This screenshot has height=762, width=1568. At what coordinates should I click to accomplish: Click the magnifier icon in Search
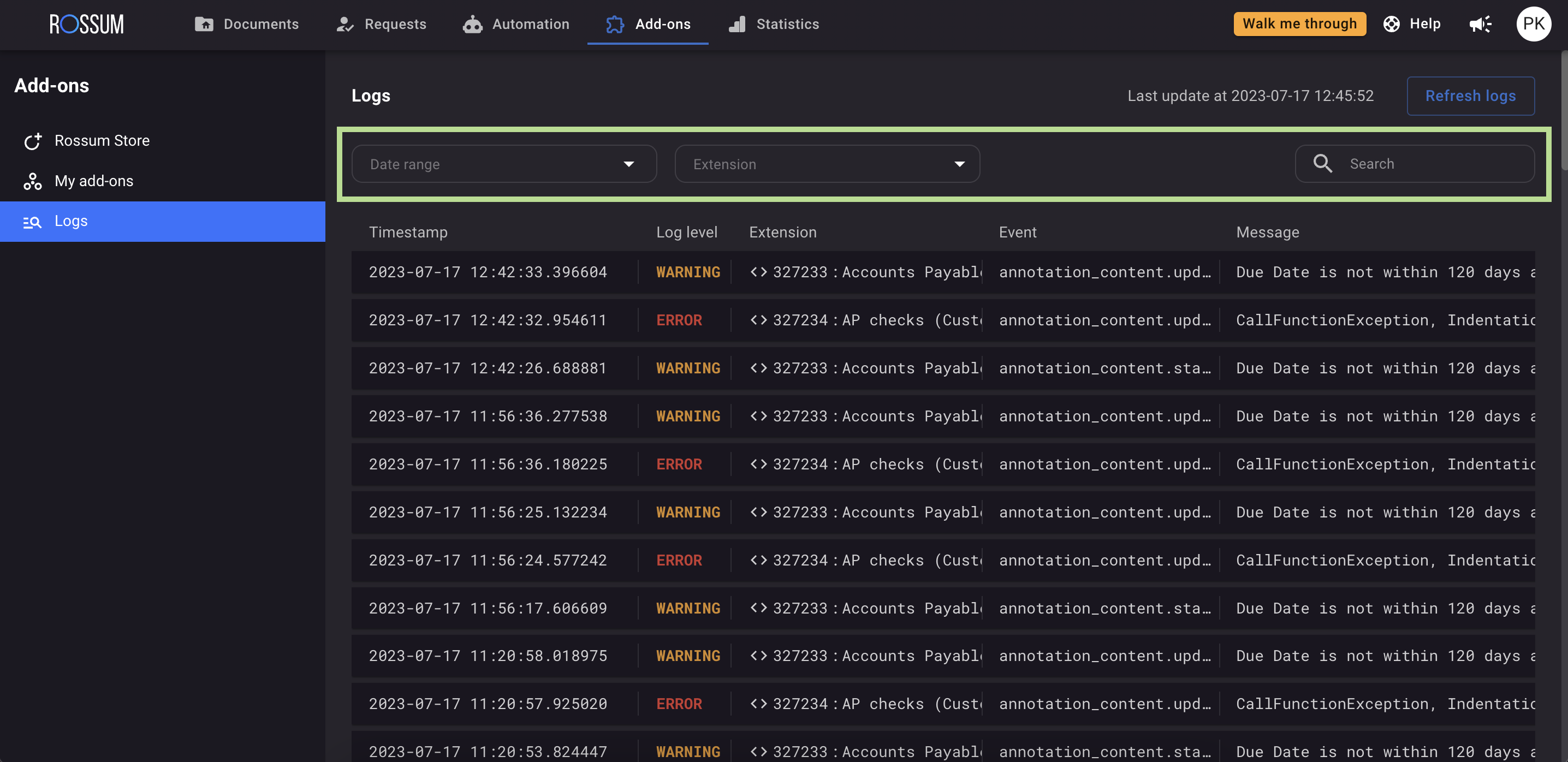[1322, 164]
